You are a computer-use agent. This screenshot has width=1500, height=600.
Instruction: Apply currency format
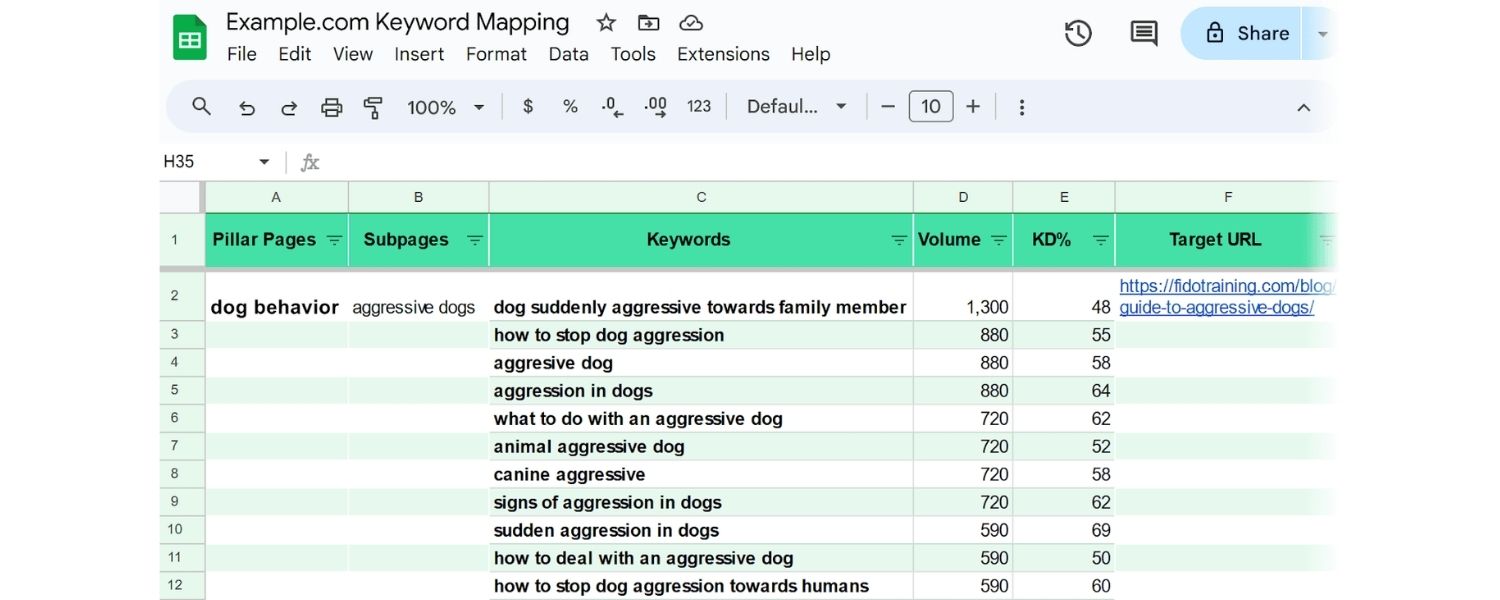(528, 106)
